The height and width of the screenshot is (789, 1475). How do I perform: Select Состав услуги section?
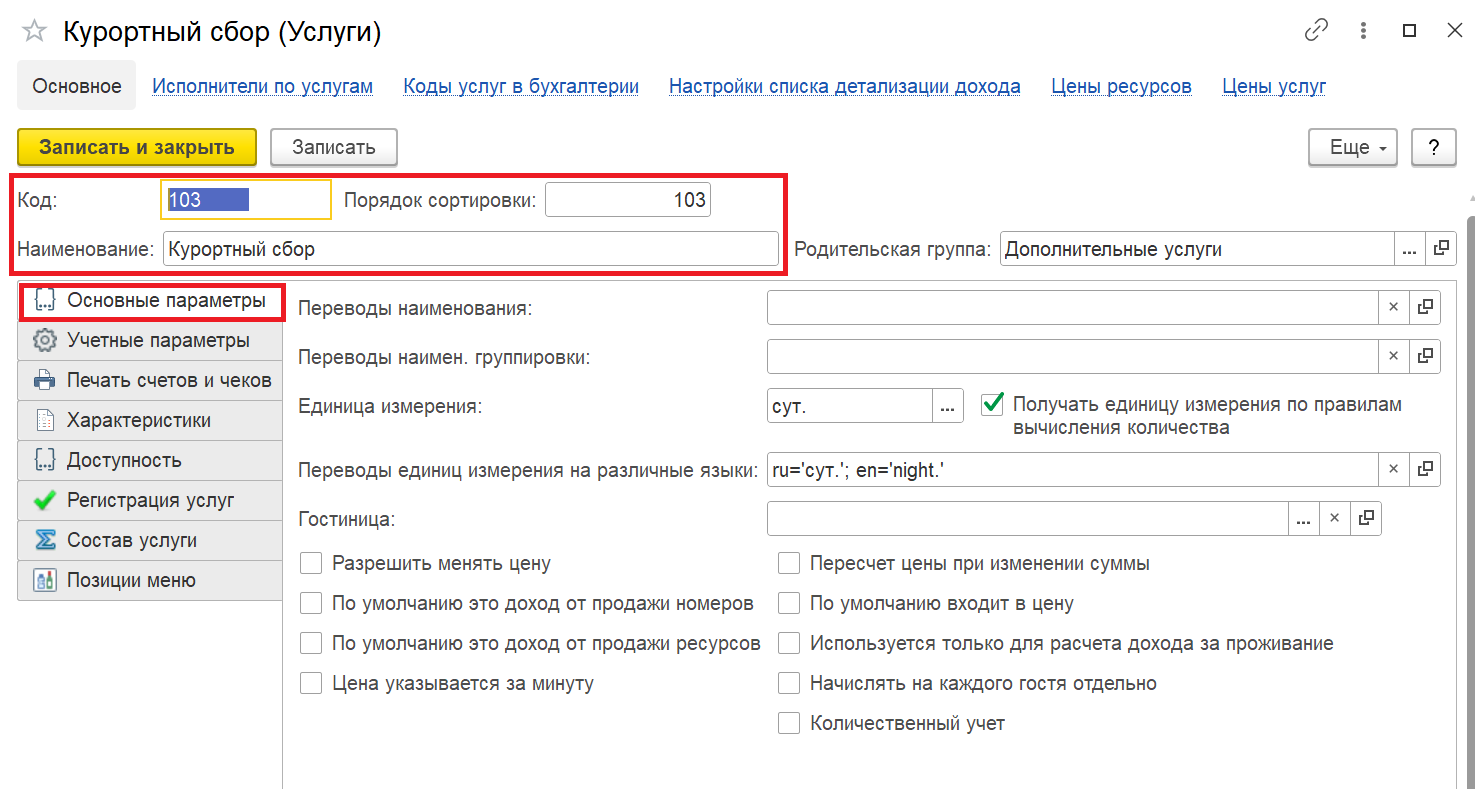tap(150, 540)
